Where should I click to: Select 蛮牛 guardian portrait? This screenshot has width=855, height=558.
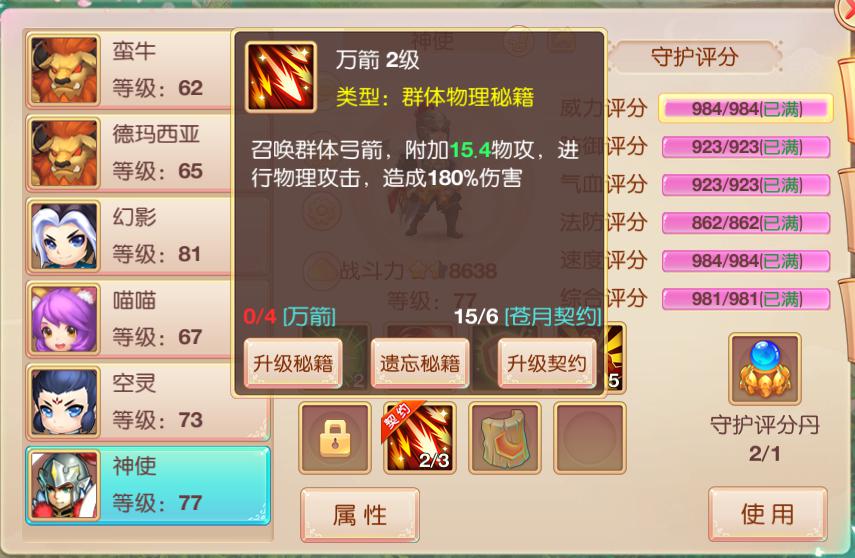(64, 70)
